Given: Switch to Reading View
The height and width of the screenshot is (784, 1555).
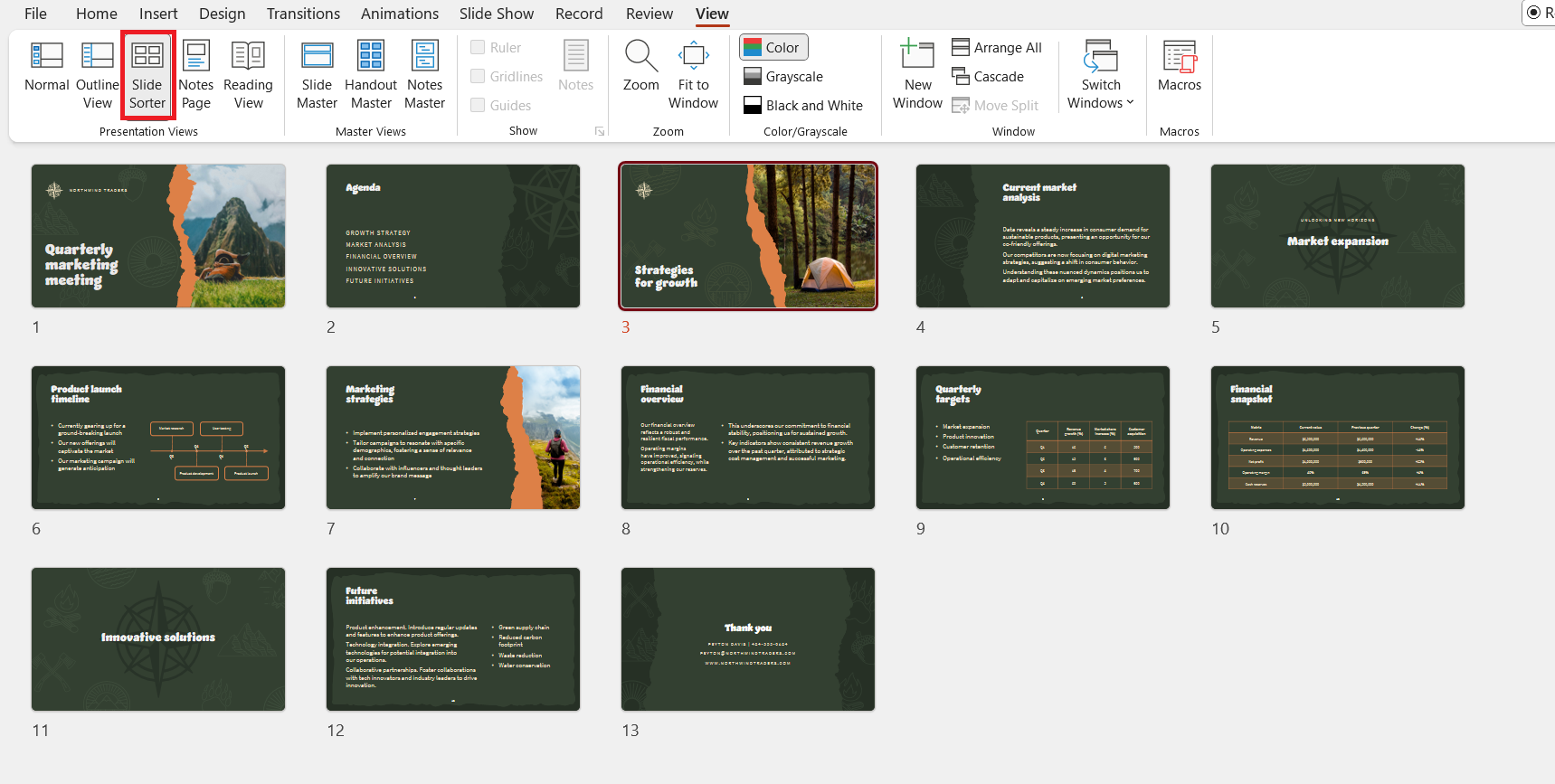Looking at the screenshot, I should [x=248, y=76].
